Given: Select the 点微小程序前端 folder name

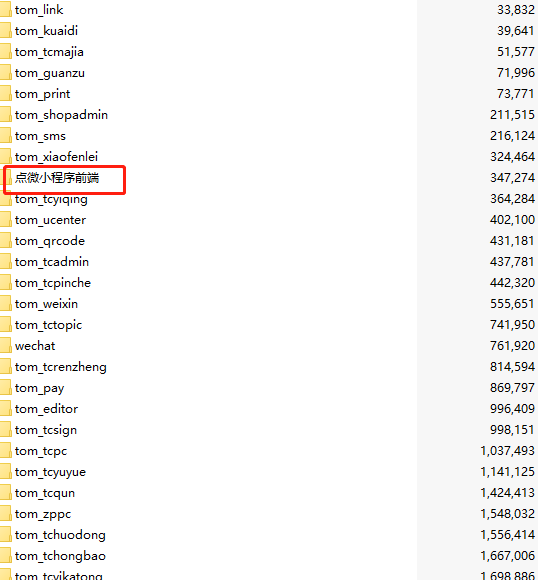Looking at the screenshot, I should coord(57,178).
